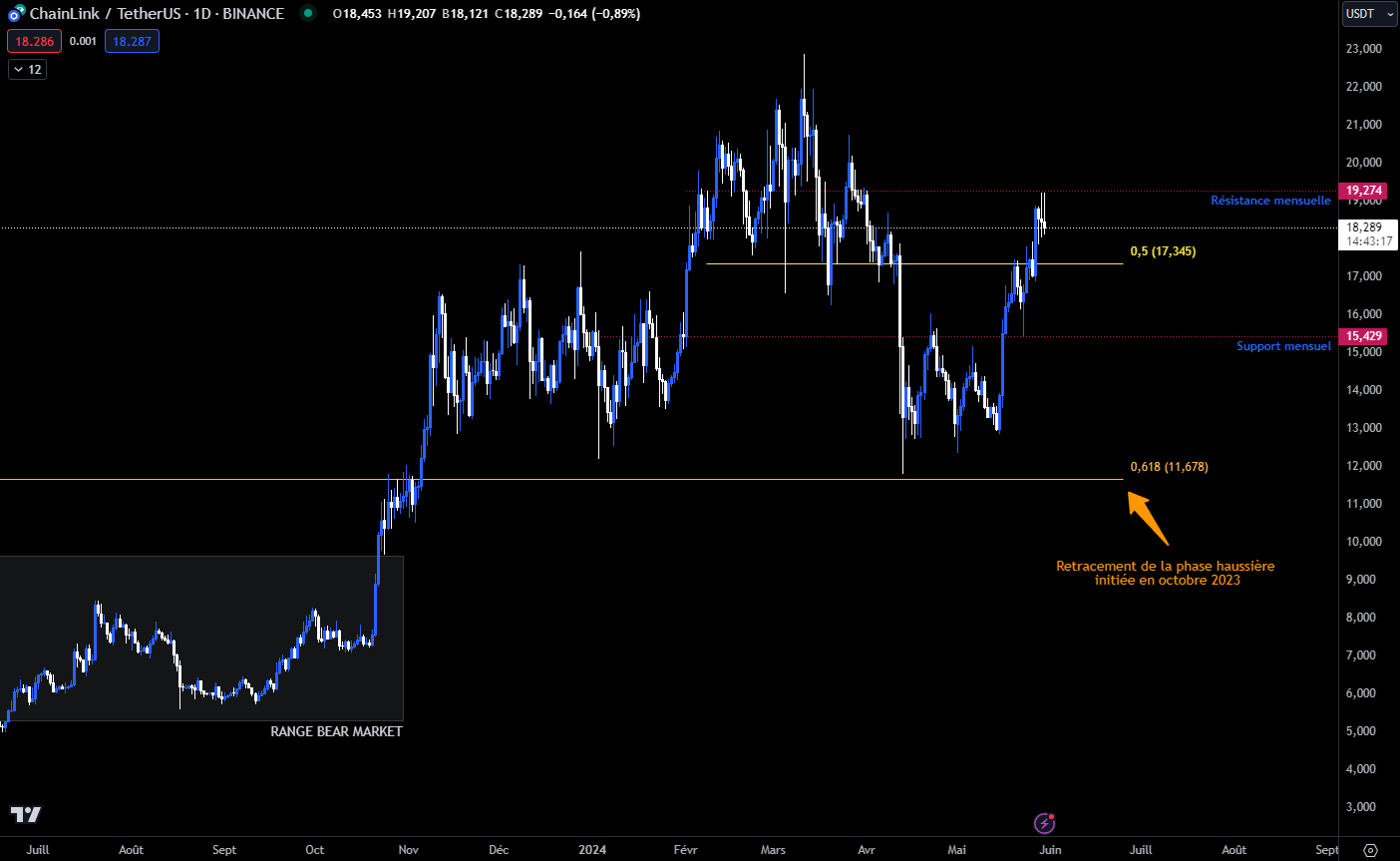The width and height of the screenshot is (1400, 861).
Task: Expand the 12 lot size dropdown
Action: click(x=26, y=69)
